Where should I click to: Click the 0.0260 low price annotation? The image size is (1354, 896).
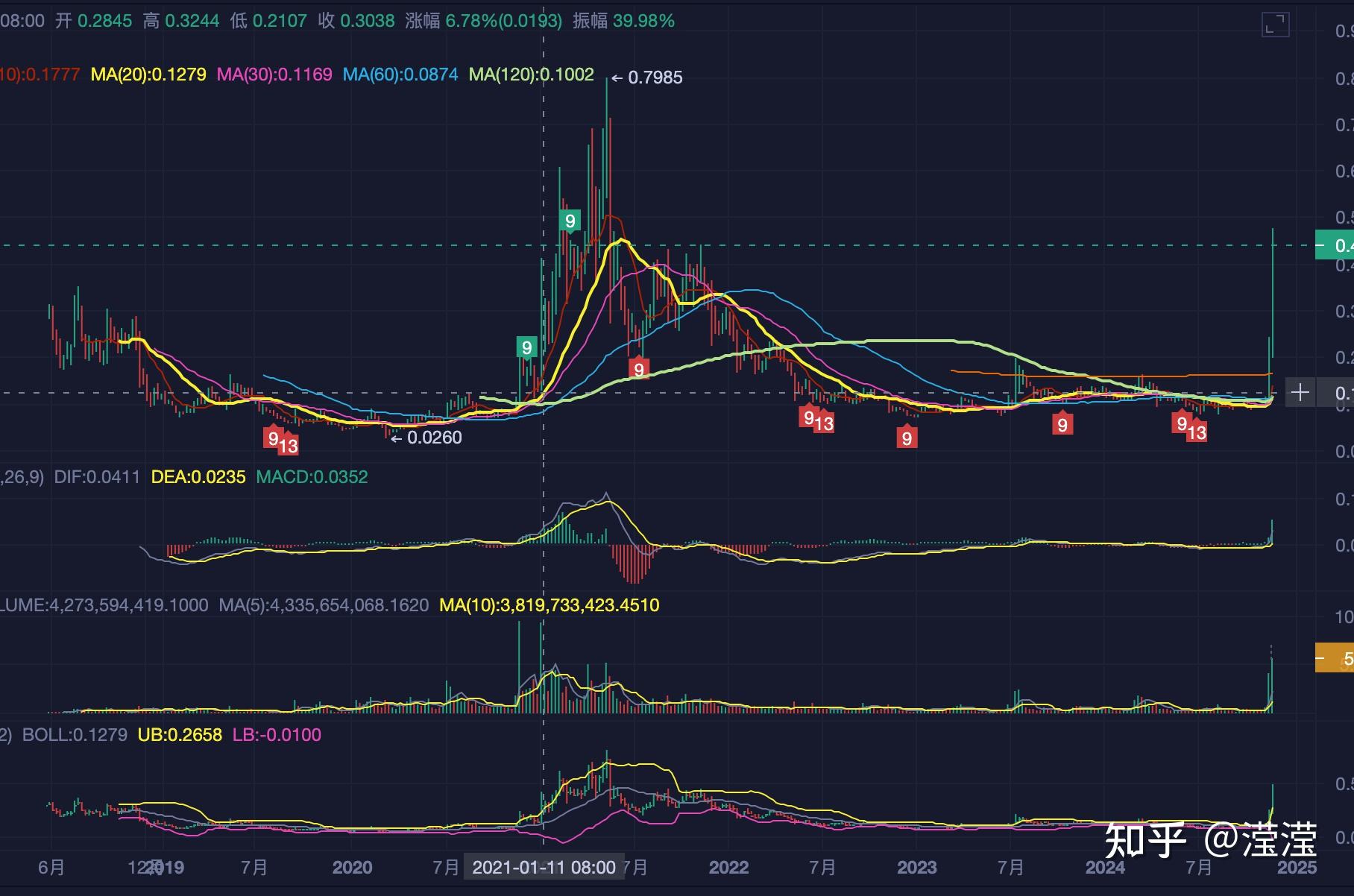(426, 438)
